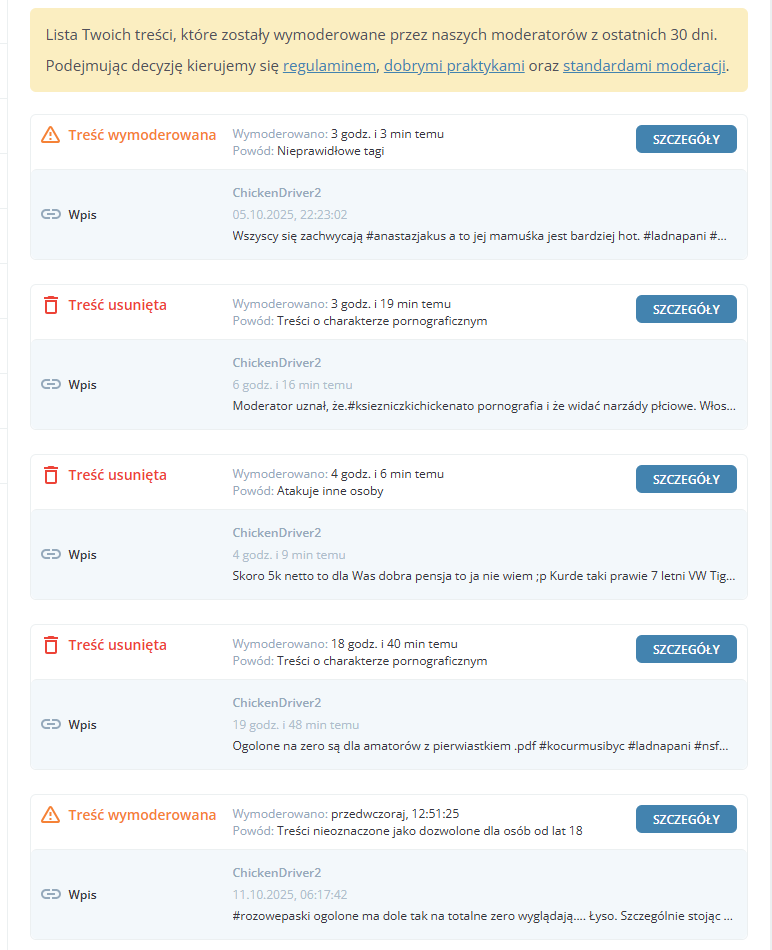Click warning icon on age-restriction moderated entry
Screen dimensions: 772x950
pyautogui.click(x=50, y=815)
